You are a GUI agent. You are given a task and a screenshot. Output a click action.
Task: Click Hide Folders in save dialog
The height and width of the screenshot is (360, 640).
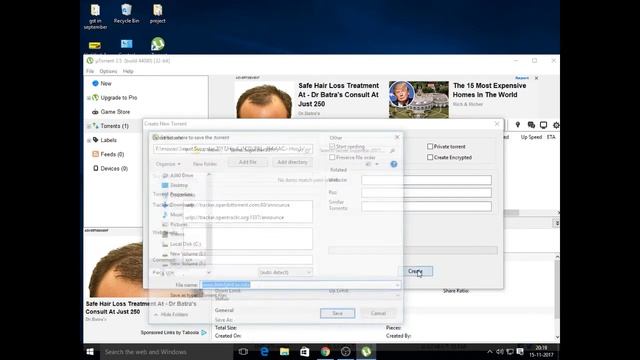[171, 314]
